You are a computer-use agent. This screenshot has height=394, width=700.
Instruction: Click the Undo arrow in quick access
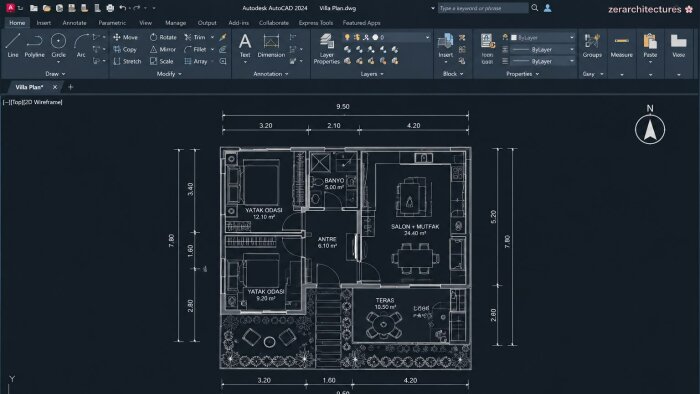click(x=122, y=8)
